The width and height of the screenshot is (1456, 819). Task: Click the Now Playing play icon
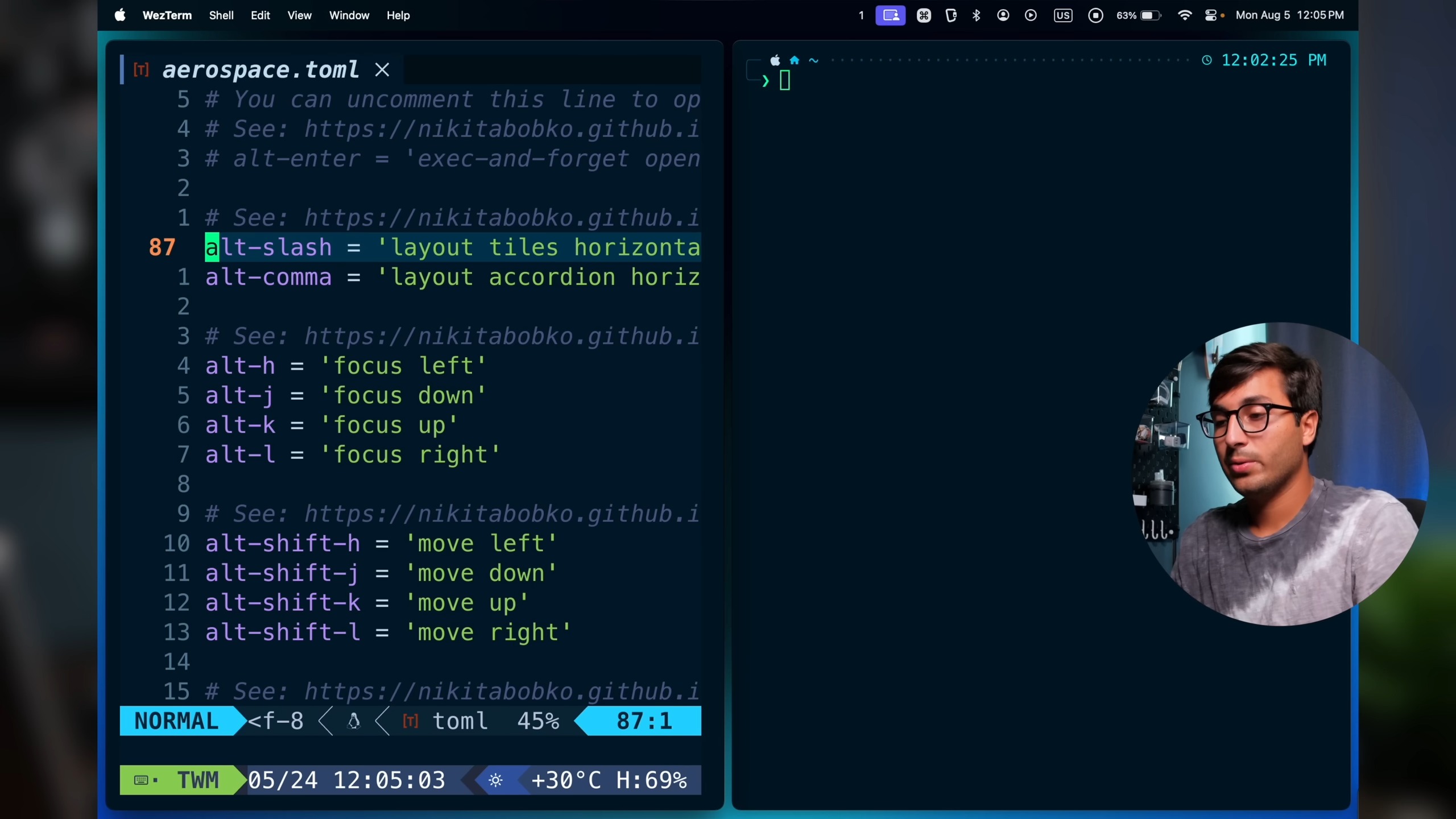click(x=1031, y=15)
